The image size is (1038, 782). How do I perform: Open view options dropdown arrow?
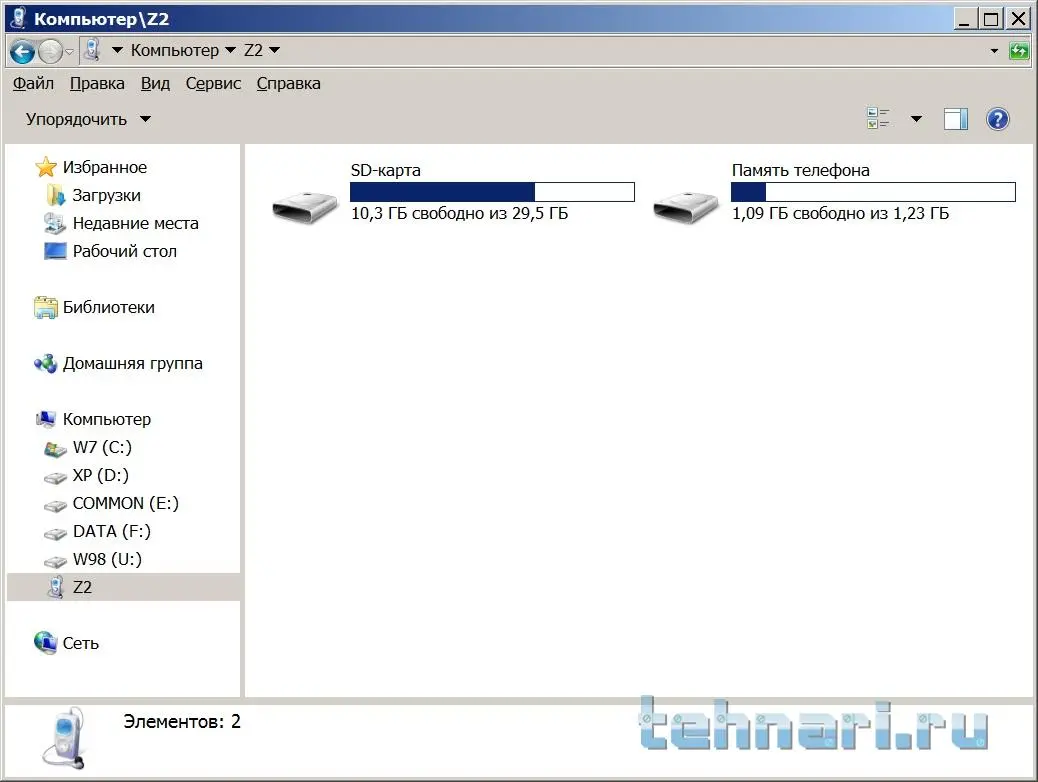pyautogui.click(x=916, y=119)
